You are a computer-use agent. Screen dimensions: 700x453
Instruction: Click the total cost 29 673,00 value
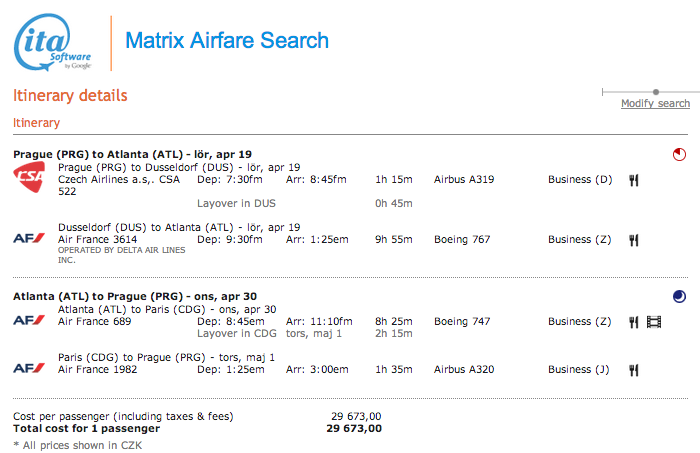pyautogui.click(x=354, y=428)
